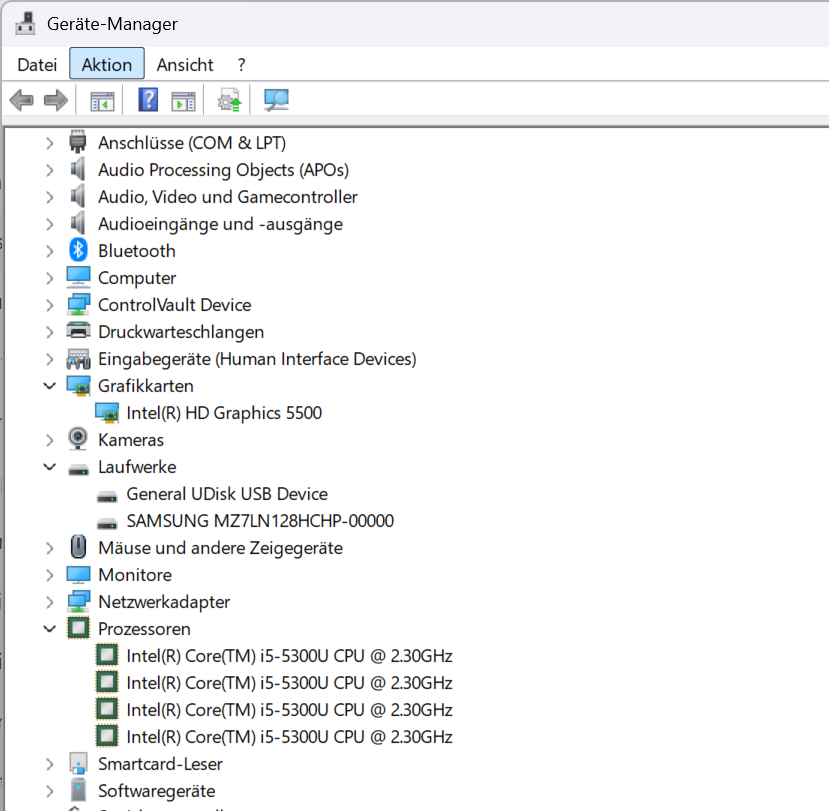This screenshot has height=811, width=829.
Task: Expand the Bluetooth chevron
Action: [x=49, y=251]
